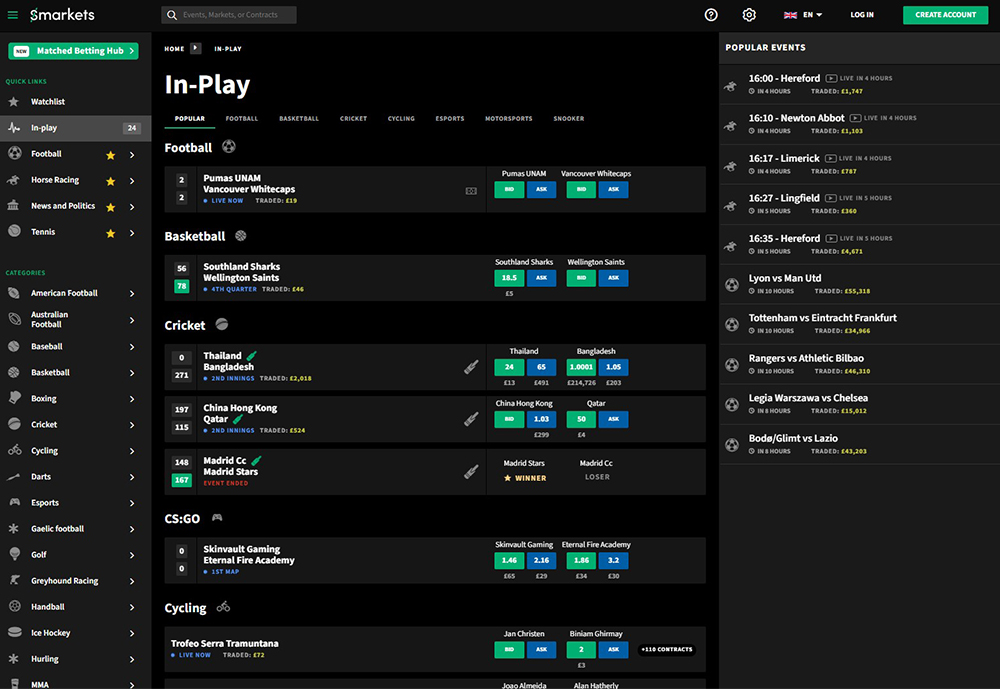Click football icon beside Lyon vs Man Utd
Viewport: 1000px width, 689px height.
[732, 285]
